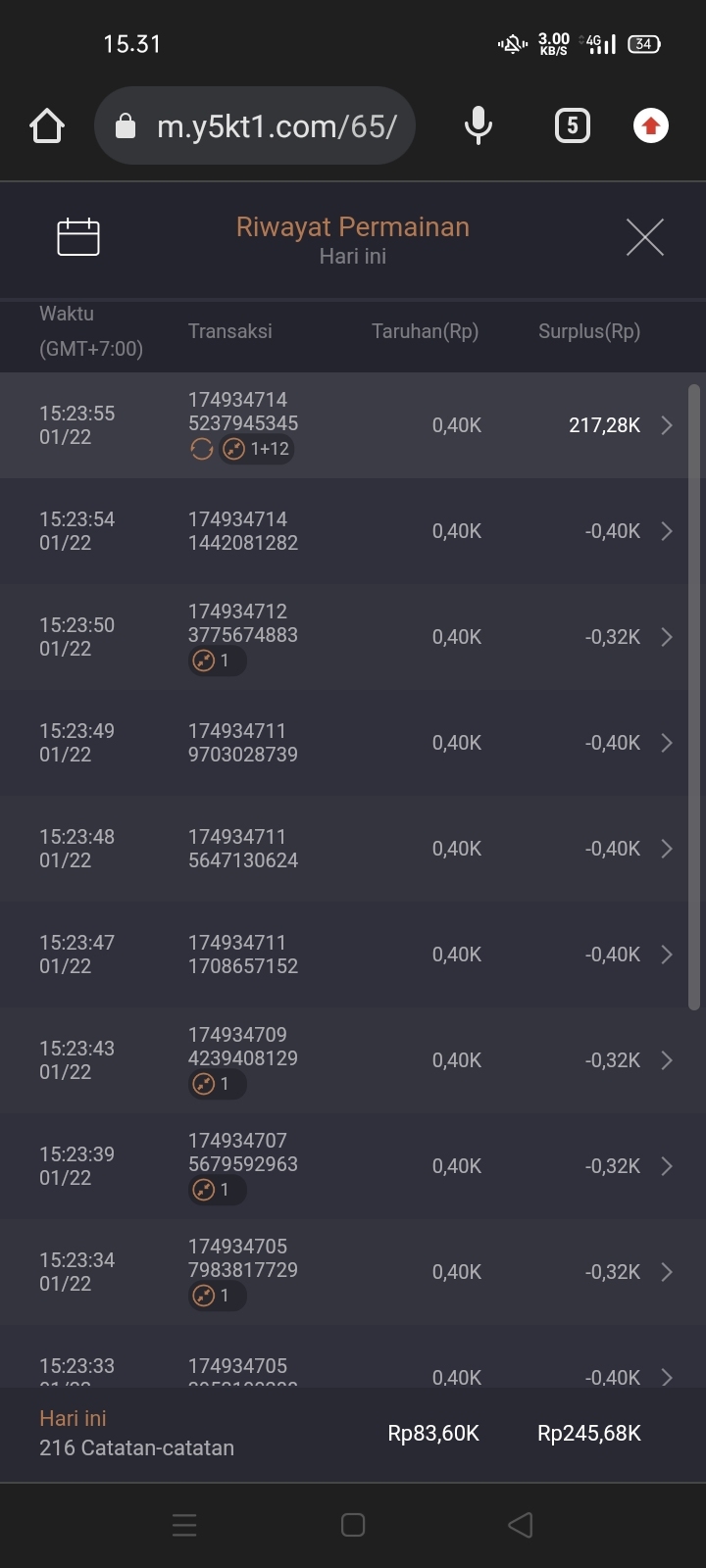Tap the microphone voice search icon
The image size is (706, 1568).
tap(479, 125)
